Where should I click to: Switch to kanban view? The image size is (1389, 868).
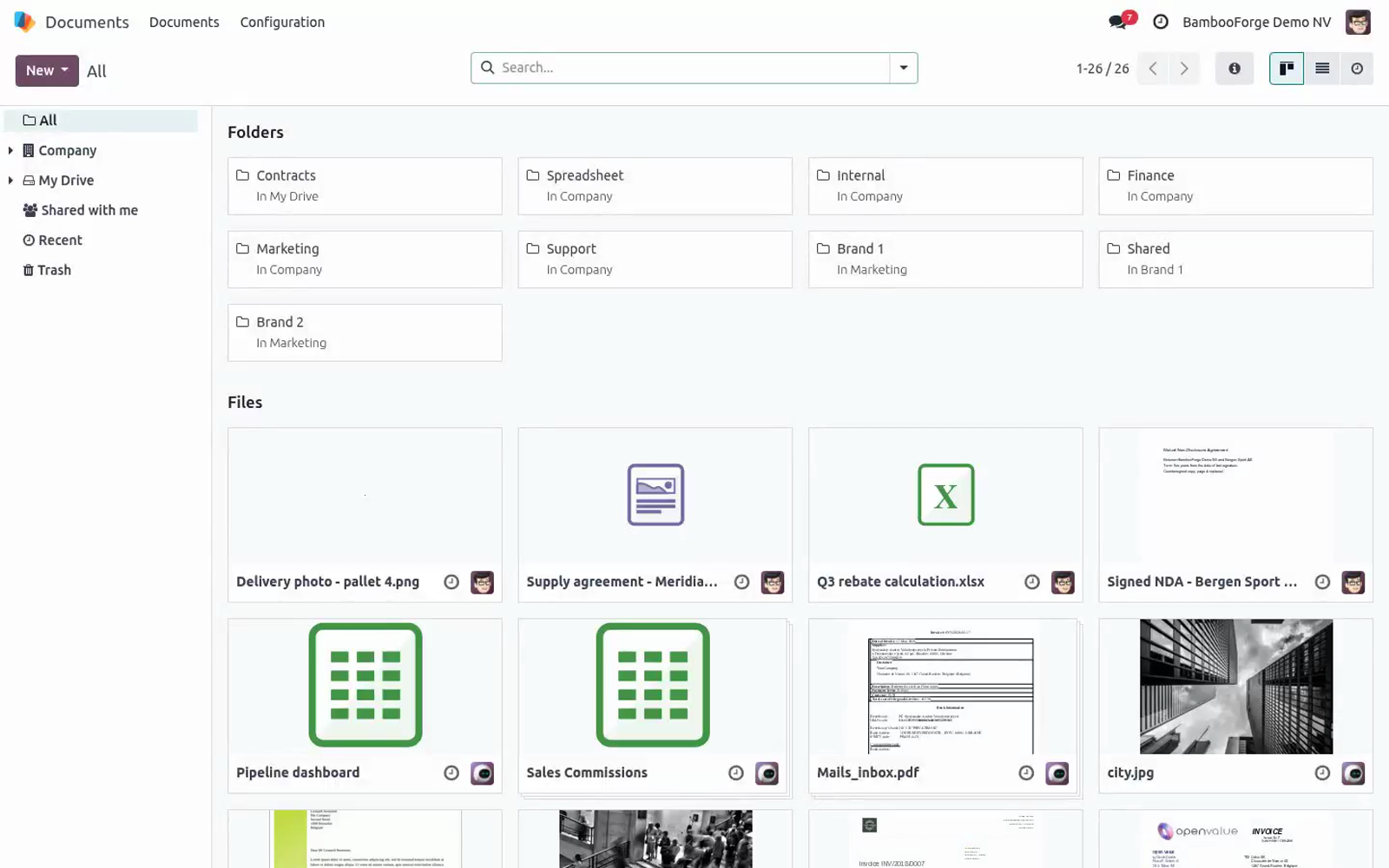click(1287, 69)
